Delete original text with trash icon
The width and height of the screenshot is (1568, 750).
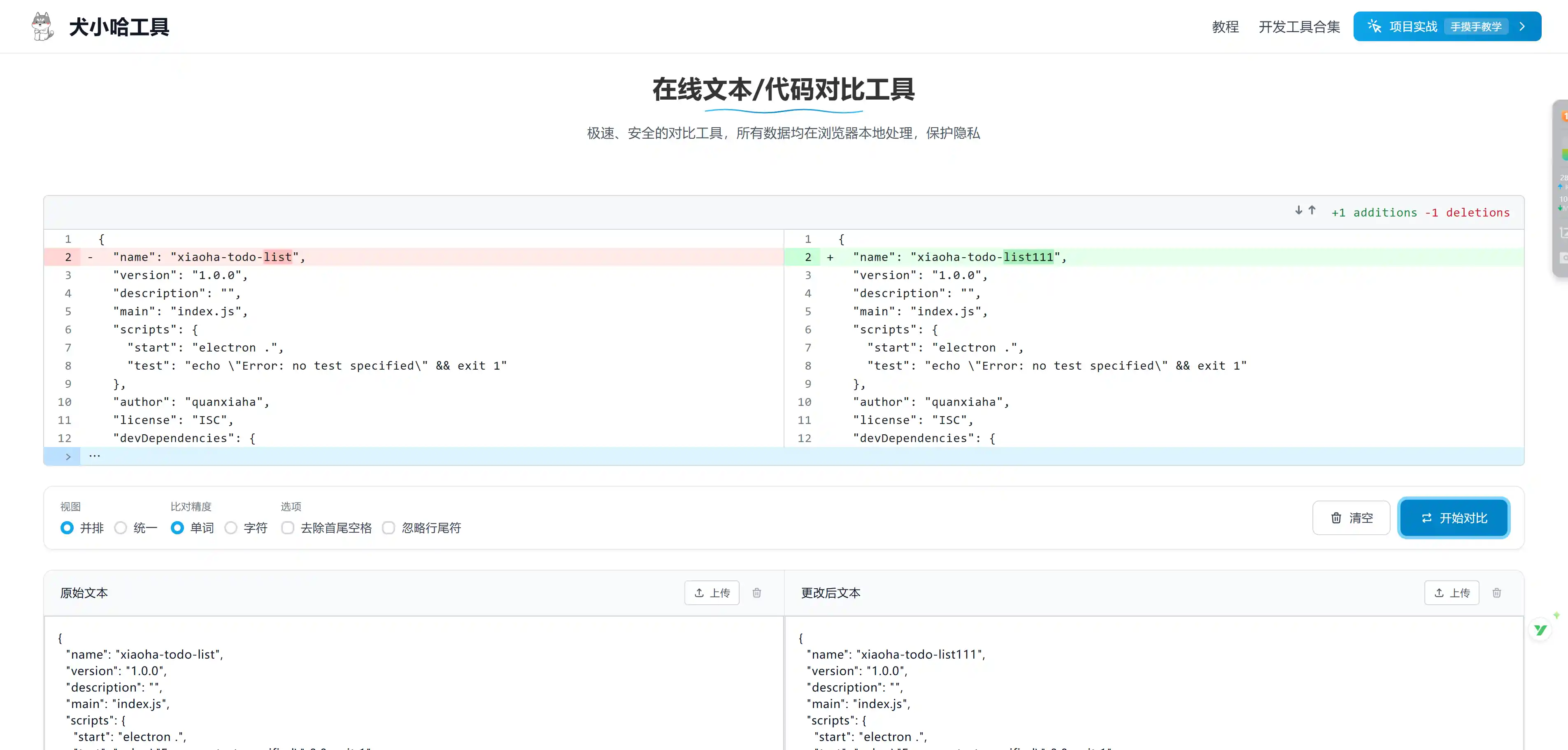tap(756, 593)
